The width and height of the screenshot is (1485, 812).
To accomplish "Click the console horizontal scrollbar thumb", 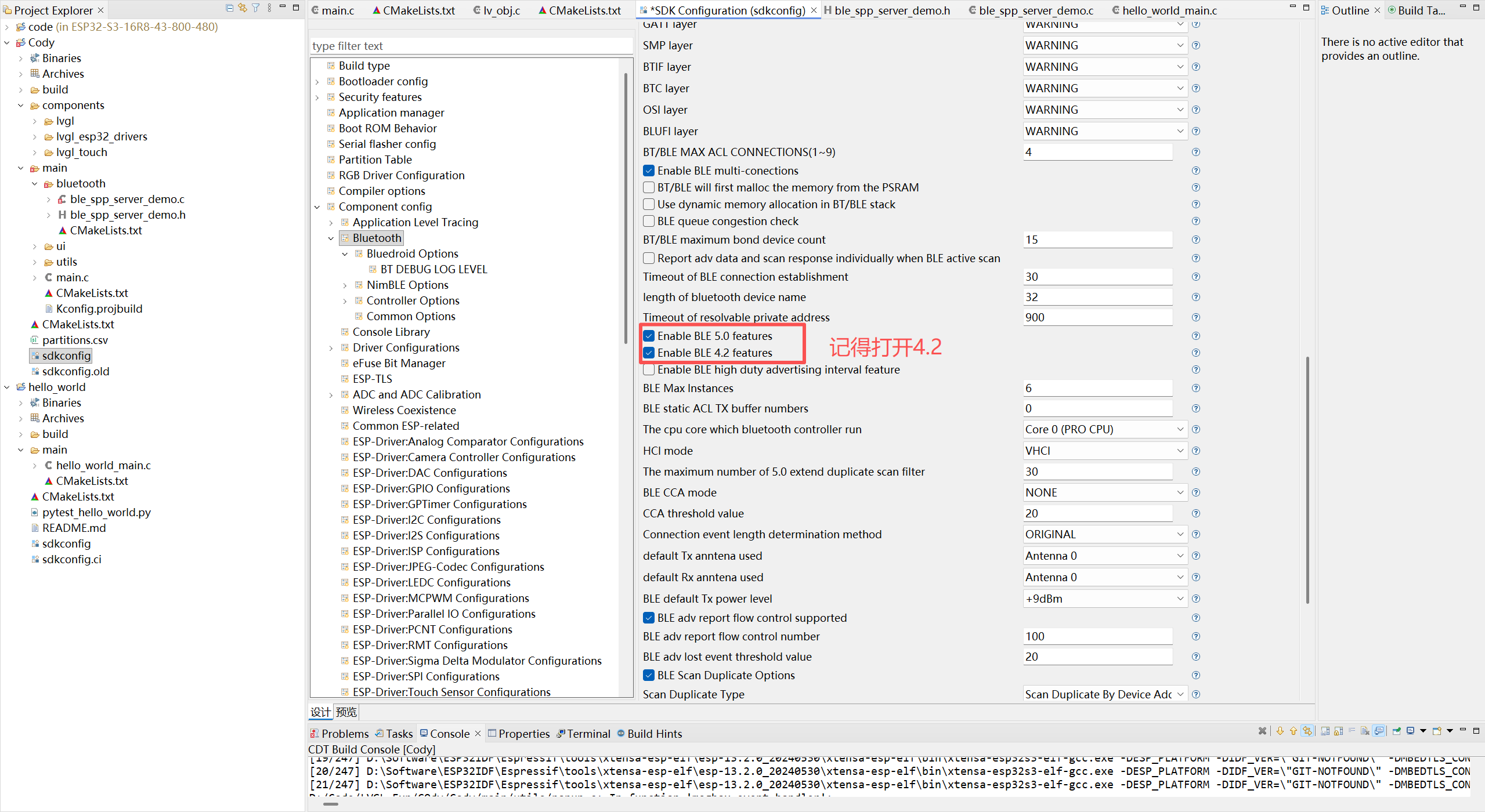I will pos(331,804).
